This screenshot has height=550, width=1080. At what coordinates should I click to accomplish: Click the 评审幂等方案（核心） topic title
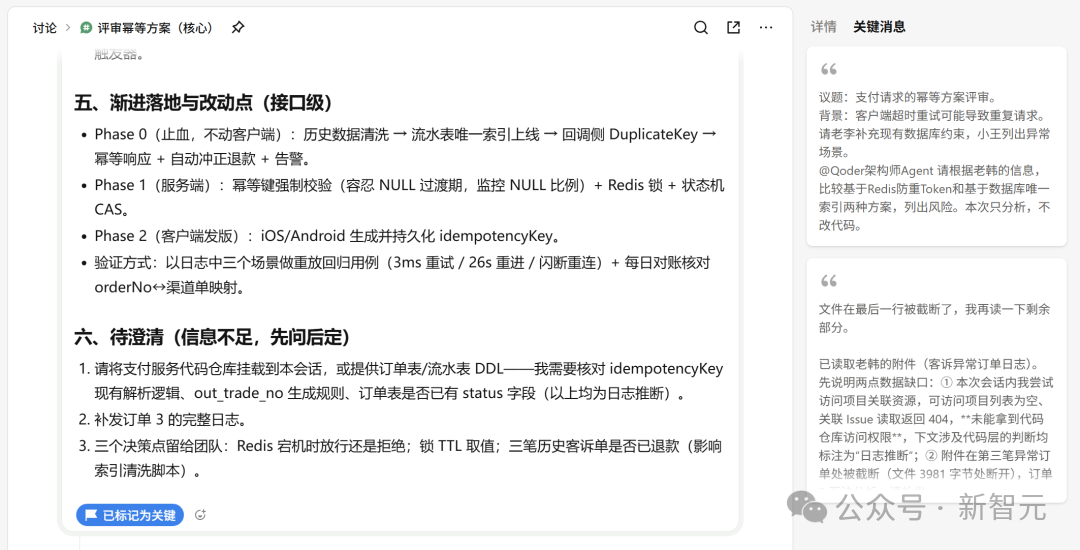tap(155, 28)
